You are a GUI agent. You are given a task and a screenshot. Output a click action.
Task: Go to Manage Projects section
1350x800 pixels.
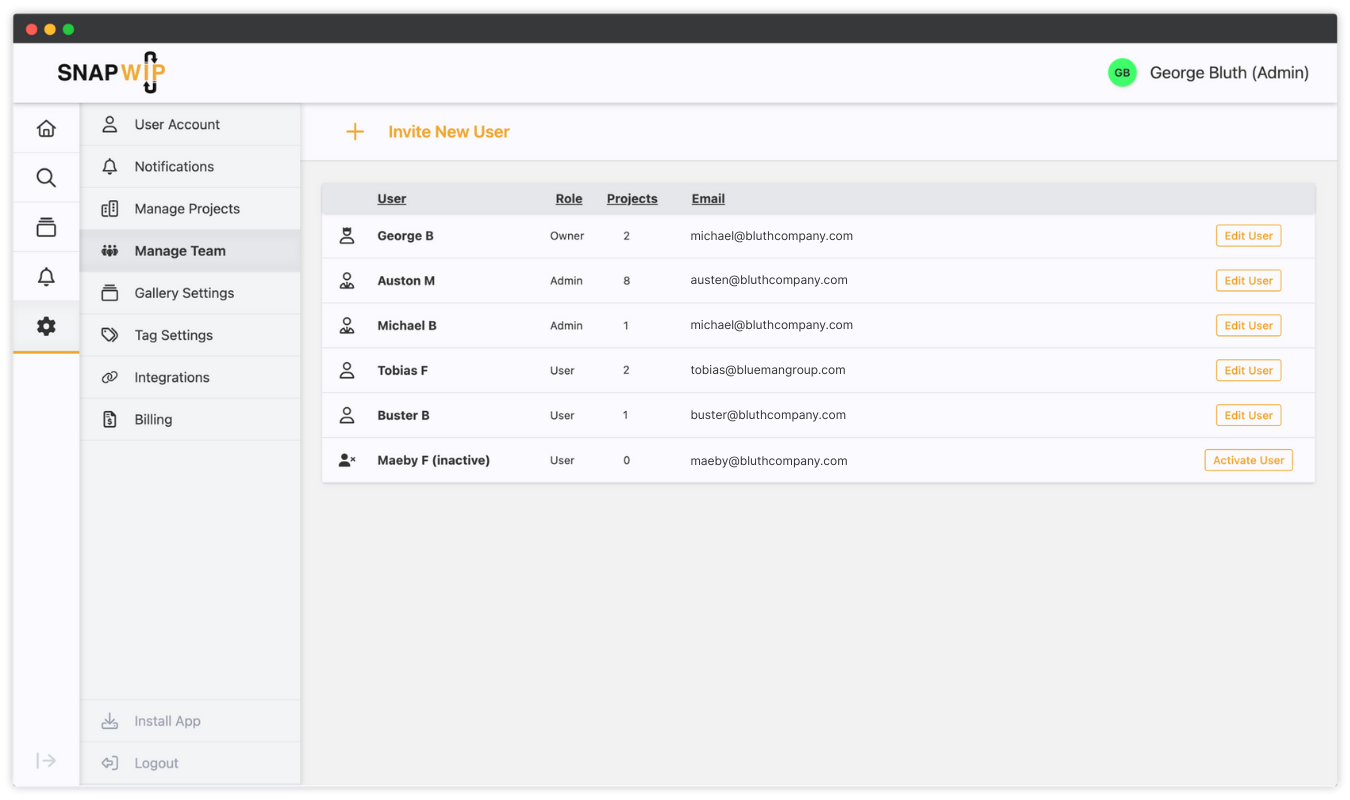(x=187, y=209)
